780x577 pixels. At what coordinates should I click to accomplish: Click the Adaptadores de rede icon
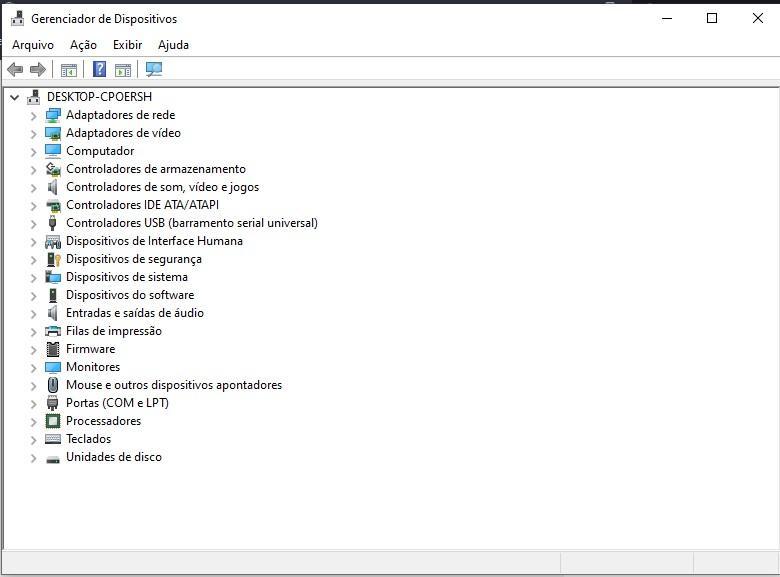pyautogui.click(x=53, y=115)
